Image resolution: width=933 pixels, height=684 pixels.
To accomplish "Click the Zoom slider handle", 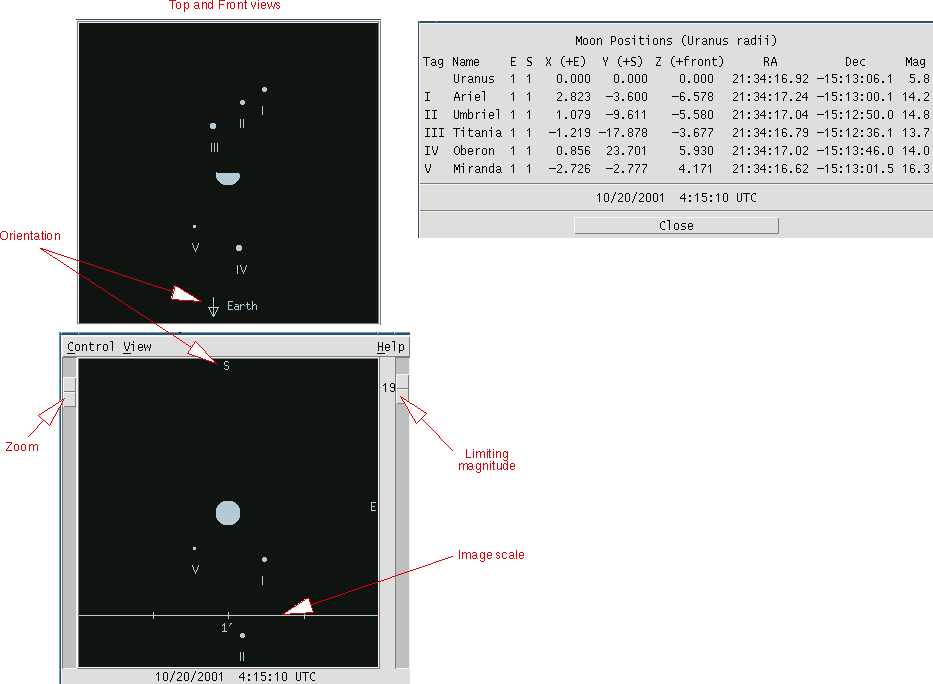I will click(69, 391).
